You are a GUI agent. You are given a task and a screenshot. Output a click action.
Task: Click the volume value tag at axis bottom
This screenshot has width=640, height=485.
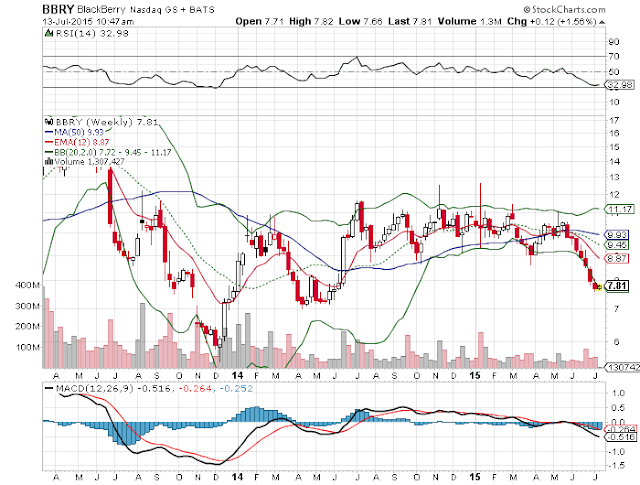tap(622, 367)
